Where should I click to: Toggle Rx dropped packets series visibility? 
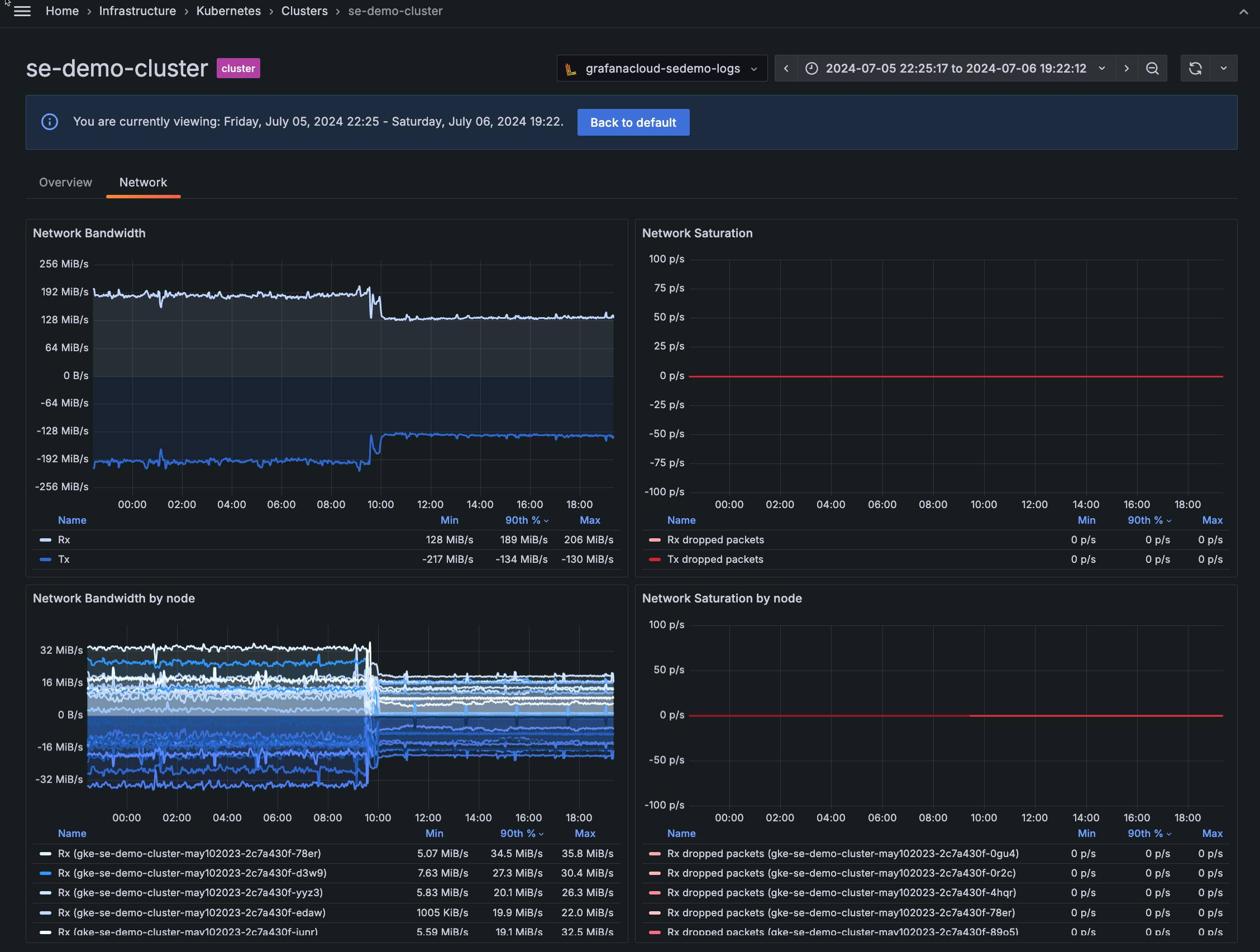pos(715,540)
